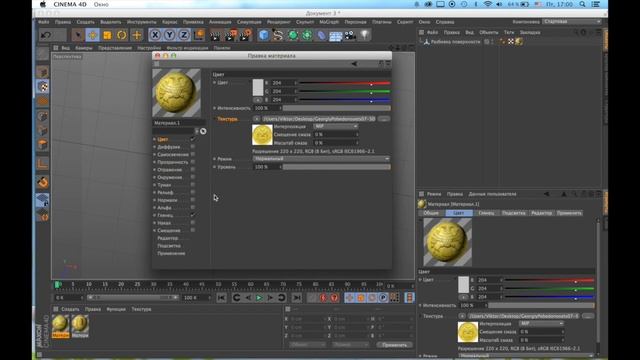Click the coordinate system icon after Z
Screen dimensions: 640x360
tap(199, 35)
